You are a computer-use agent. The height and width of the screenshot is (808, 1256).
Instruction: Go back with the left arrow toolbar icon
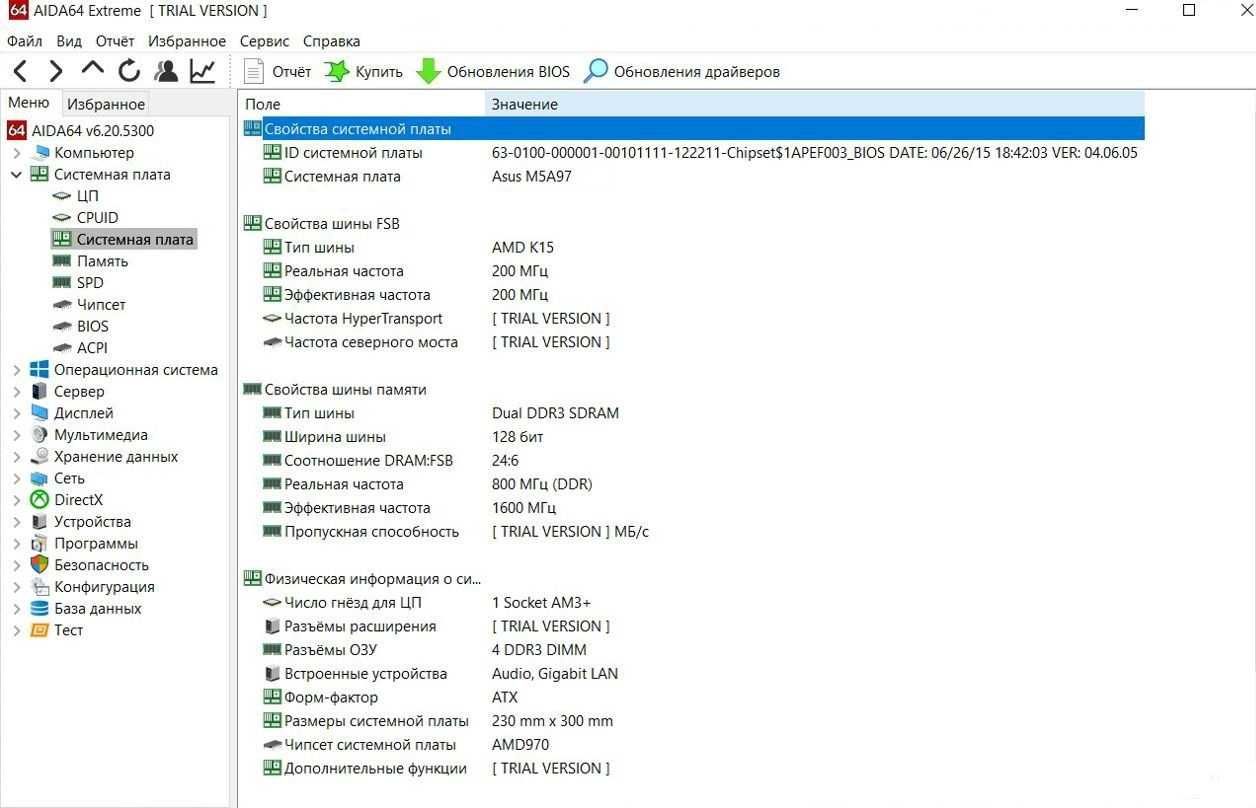(20, 71)
